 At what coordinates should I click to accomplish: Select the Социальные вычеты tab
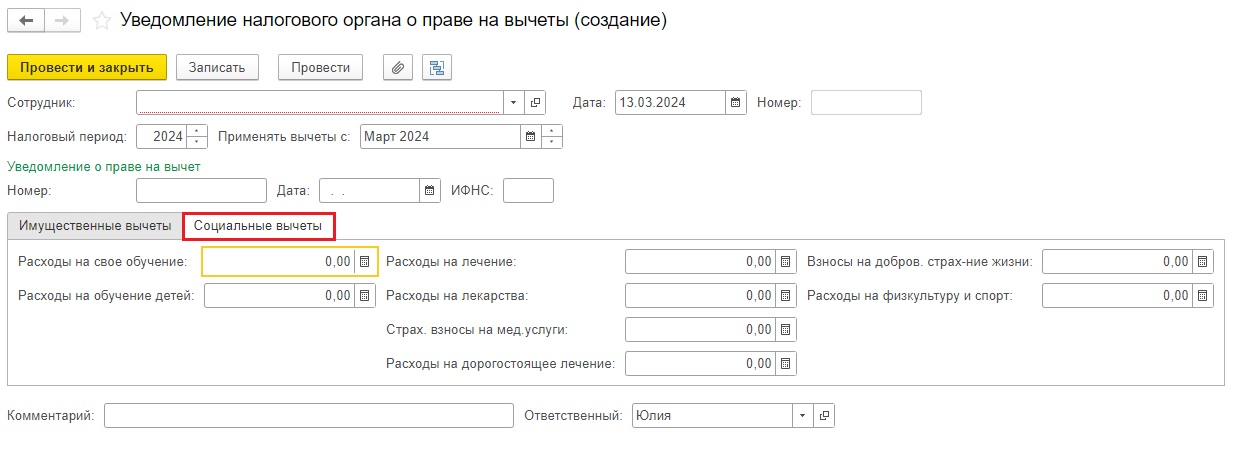tap(258, 226)
